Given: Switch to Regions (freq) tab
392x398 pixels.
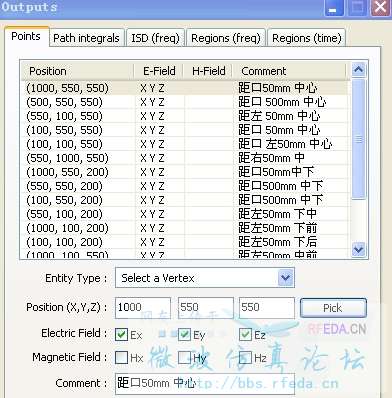Looking at the screenshot, I should click(x=226, y=38).
